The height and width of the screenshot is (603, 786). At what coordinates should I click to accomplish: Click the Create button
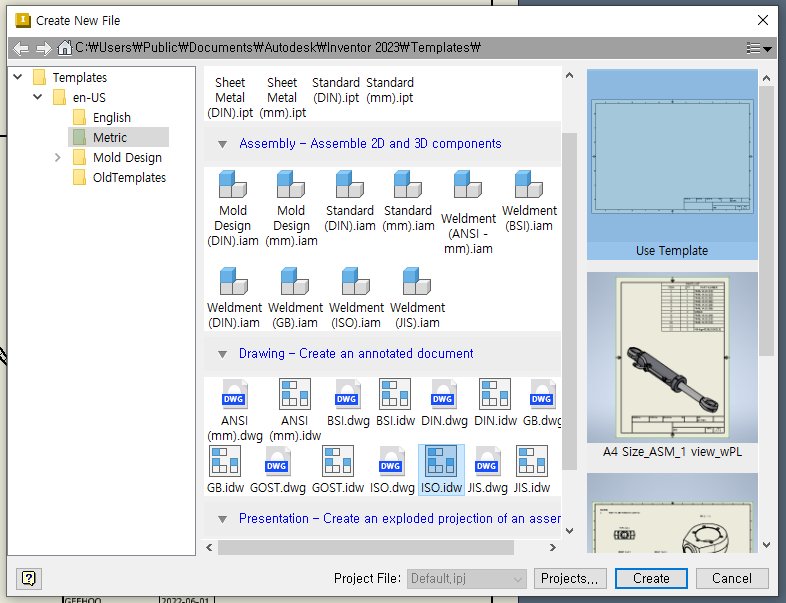click(651, 578)
